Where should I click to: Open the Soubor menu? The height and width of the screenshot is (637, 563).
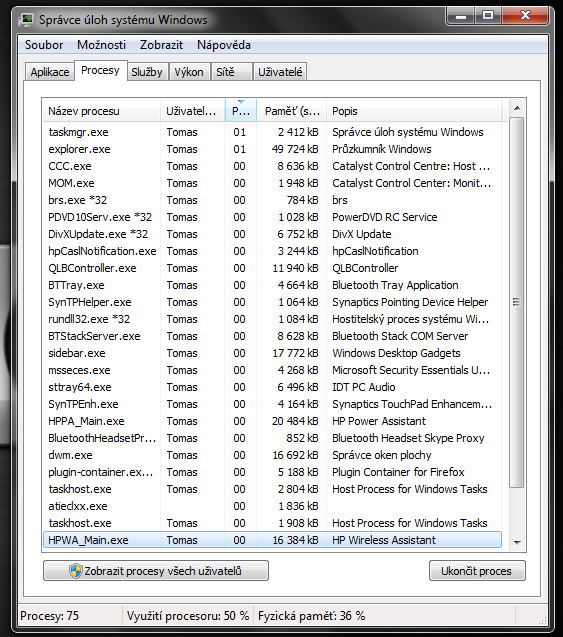click(44, 45)
